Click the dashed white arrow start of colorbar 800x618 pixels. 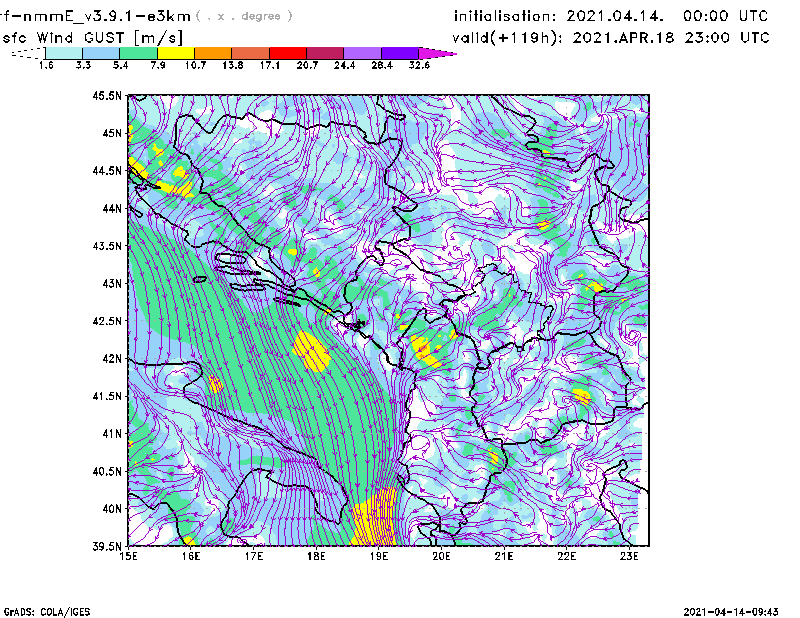click(28, 53)
